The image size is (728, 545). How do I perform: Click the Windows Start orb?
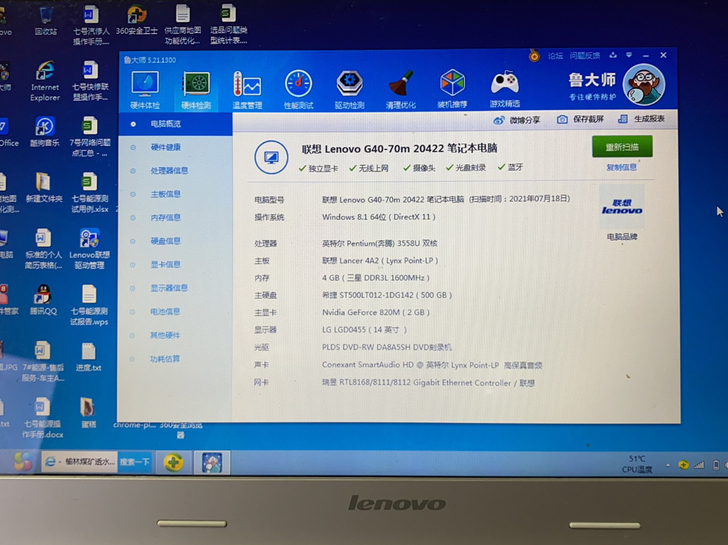[x=22, y=461]
